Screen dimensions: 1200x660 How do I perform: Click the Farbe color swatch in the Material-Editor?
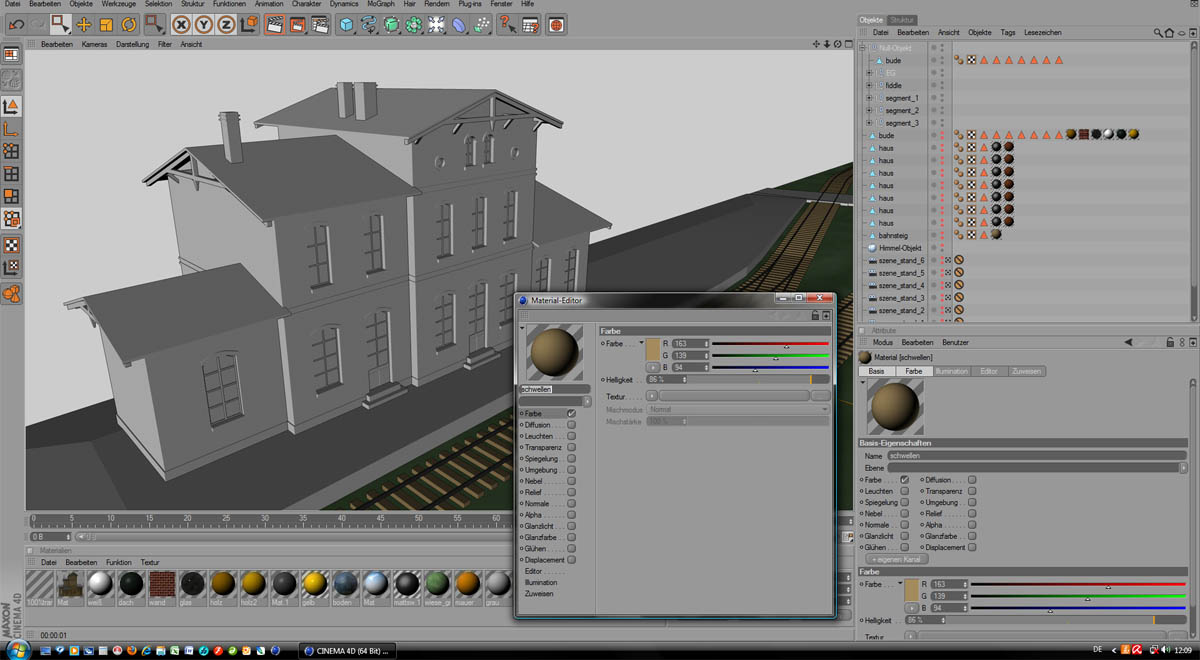(653, 348)
